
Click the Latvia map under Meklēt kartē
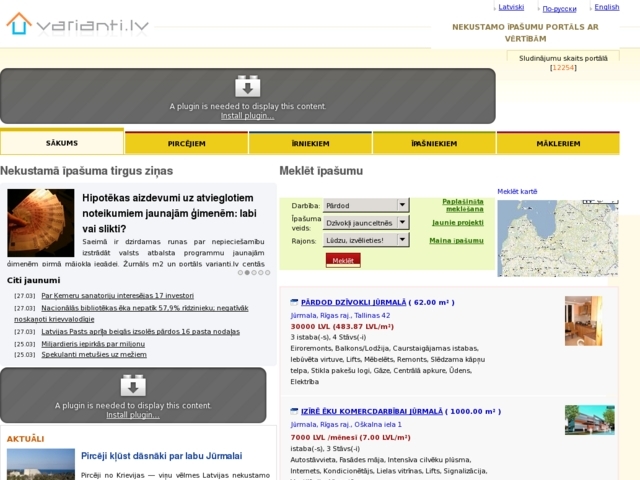(x=558, y=238)
